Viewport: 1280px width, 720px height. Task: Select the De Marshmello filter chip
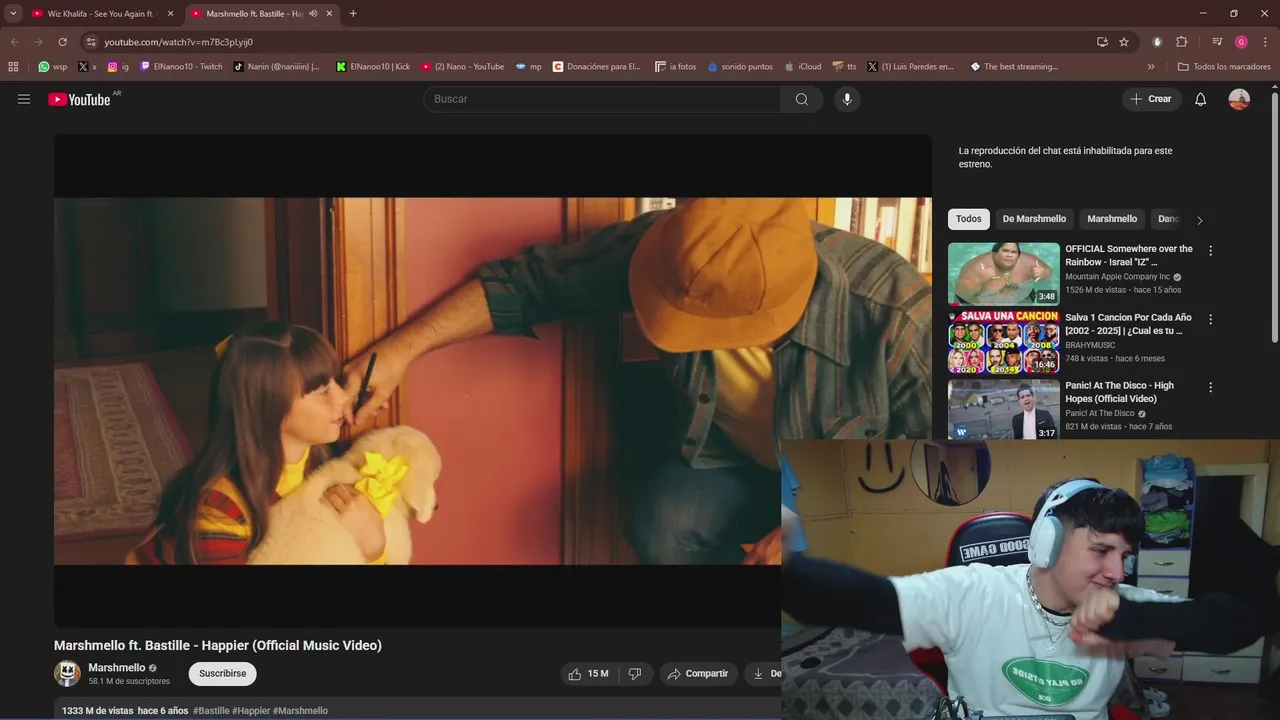(x=1034, y=219)
